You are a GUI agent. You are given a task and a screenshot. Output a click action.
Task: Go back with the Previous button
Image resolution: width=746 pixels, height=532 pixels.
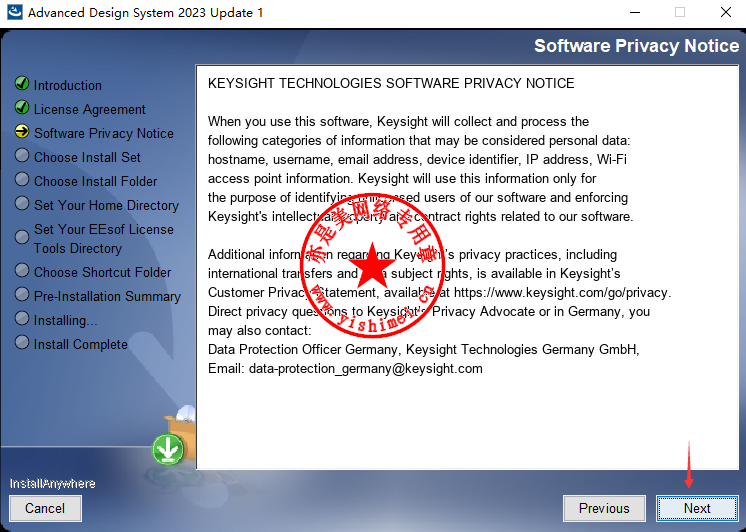click(x=604, y=508)
